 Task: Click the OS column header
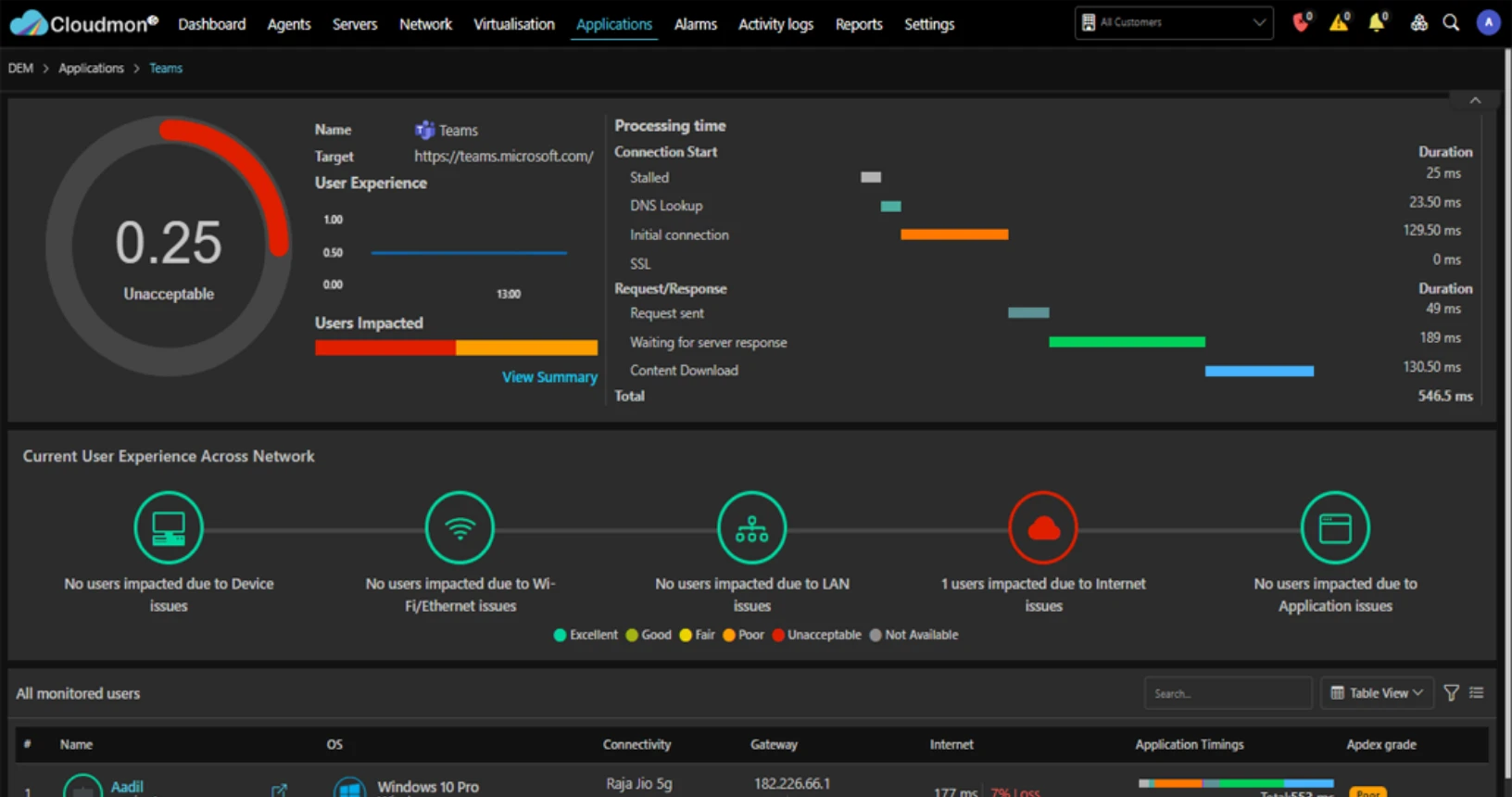pos(334,744)
